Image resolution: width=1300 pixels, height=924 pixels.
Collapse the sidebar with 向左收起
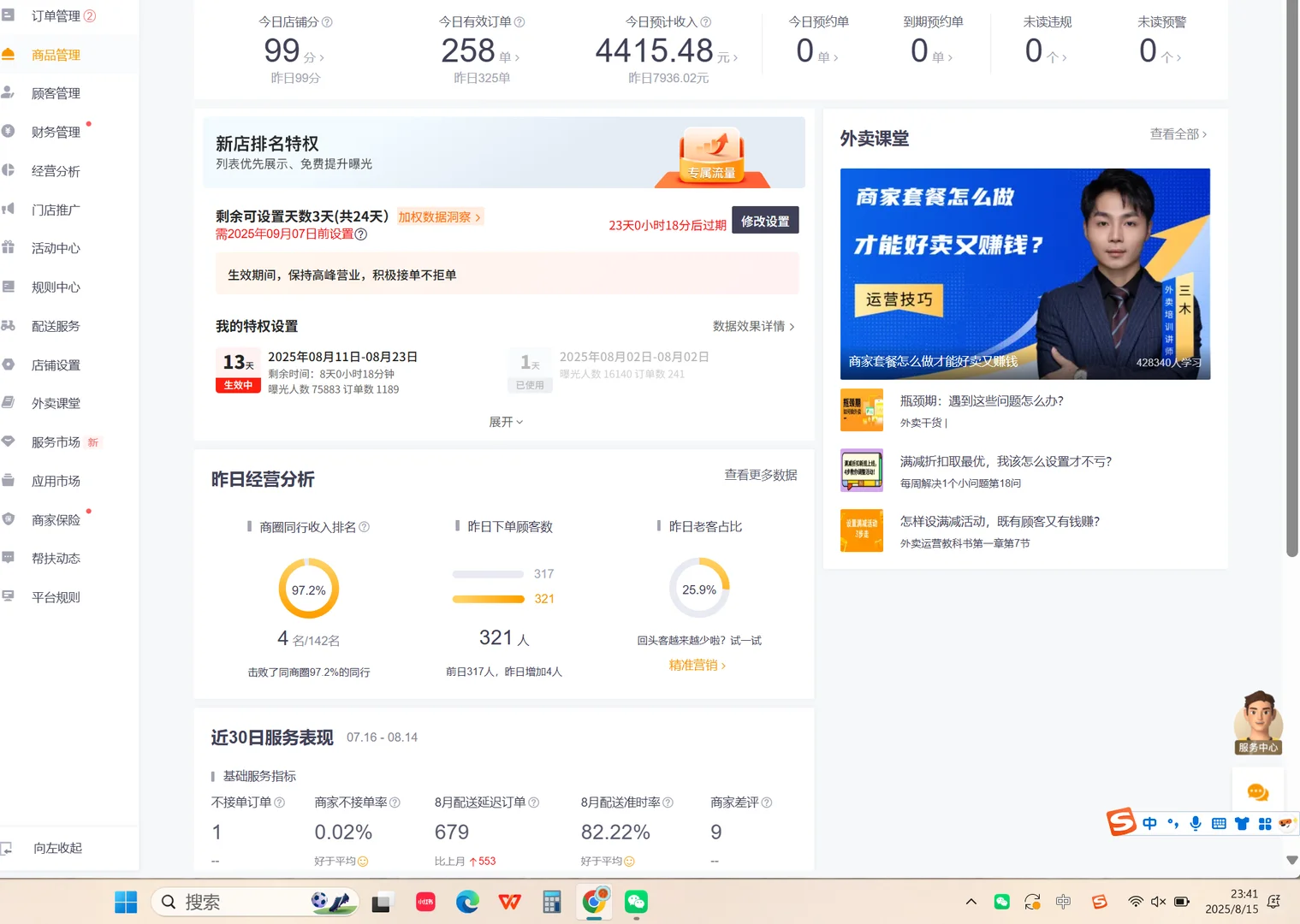point(57,847)
